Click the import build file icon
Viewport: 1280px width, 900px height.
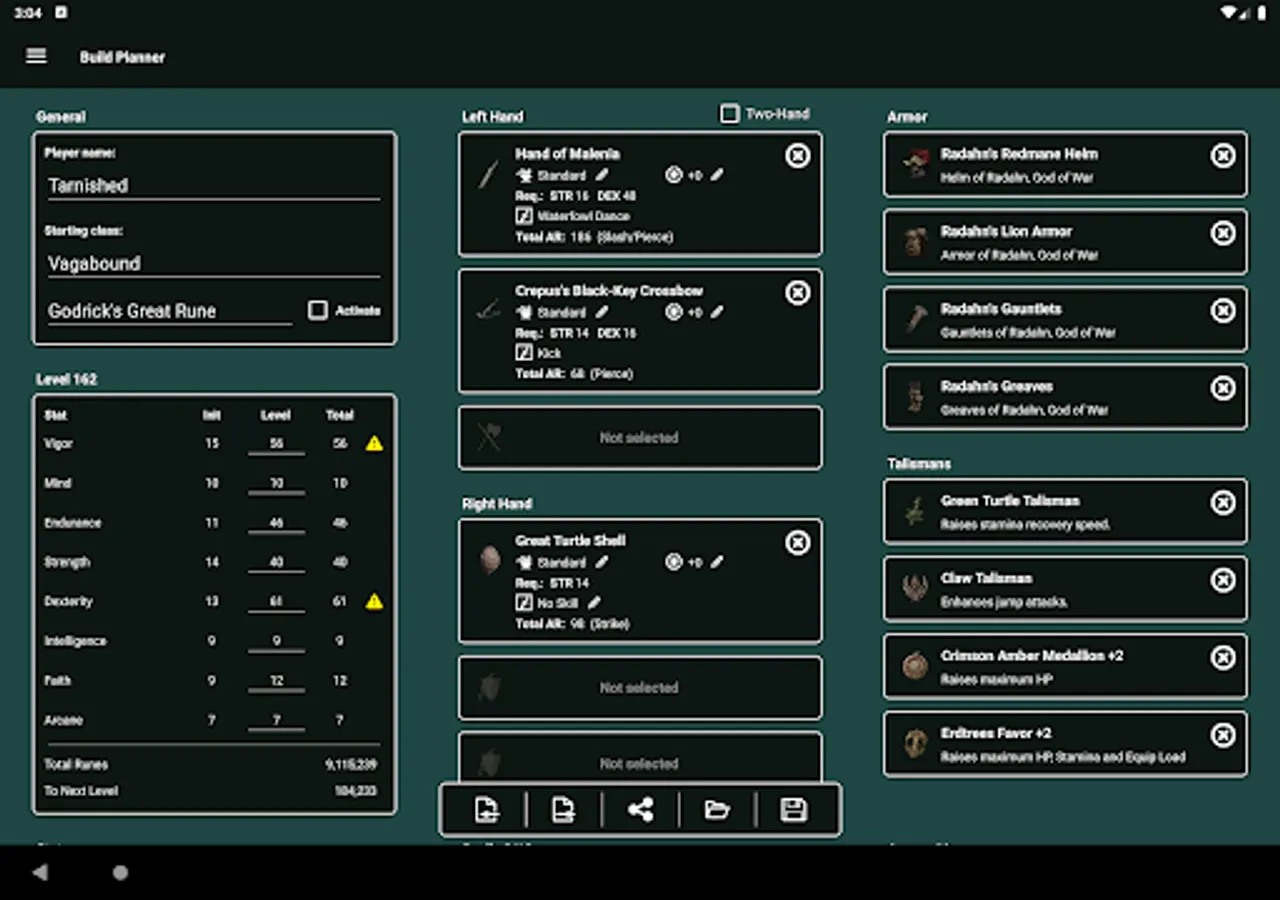(487, 810)
